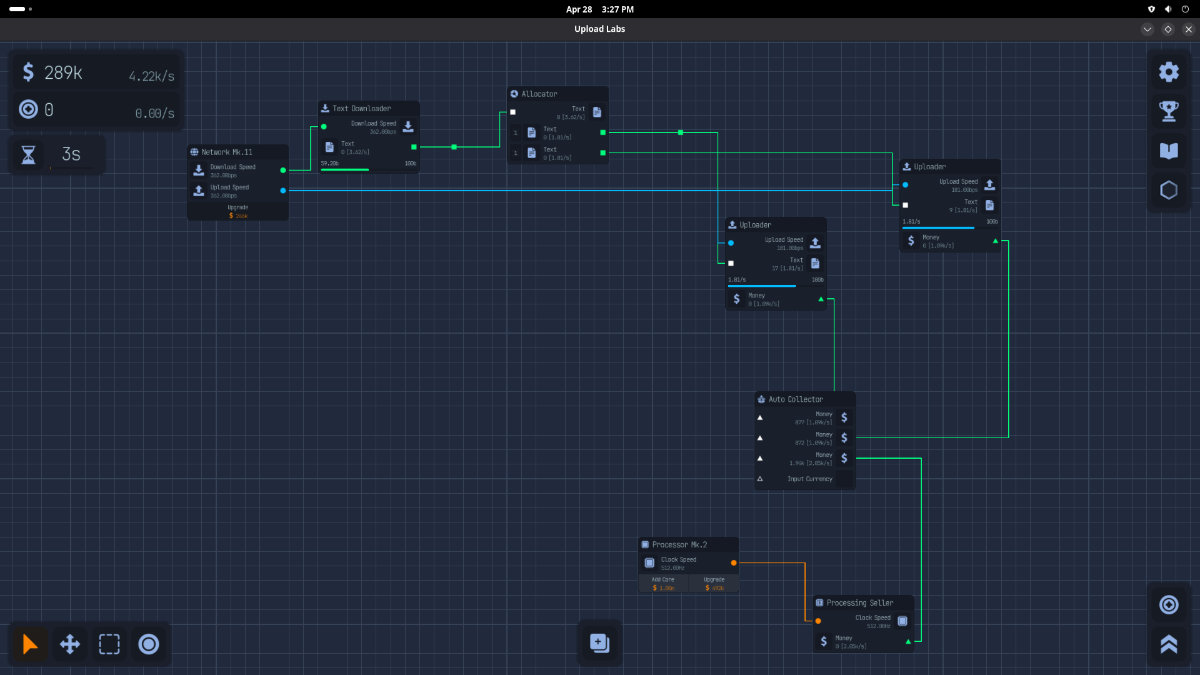Click the Auto Collector Input Currency hollow triangle
The image size is (1200, 675).
[x=760, y=479]
